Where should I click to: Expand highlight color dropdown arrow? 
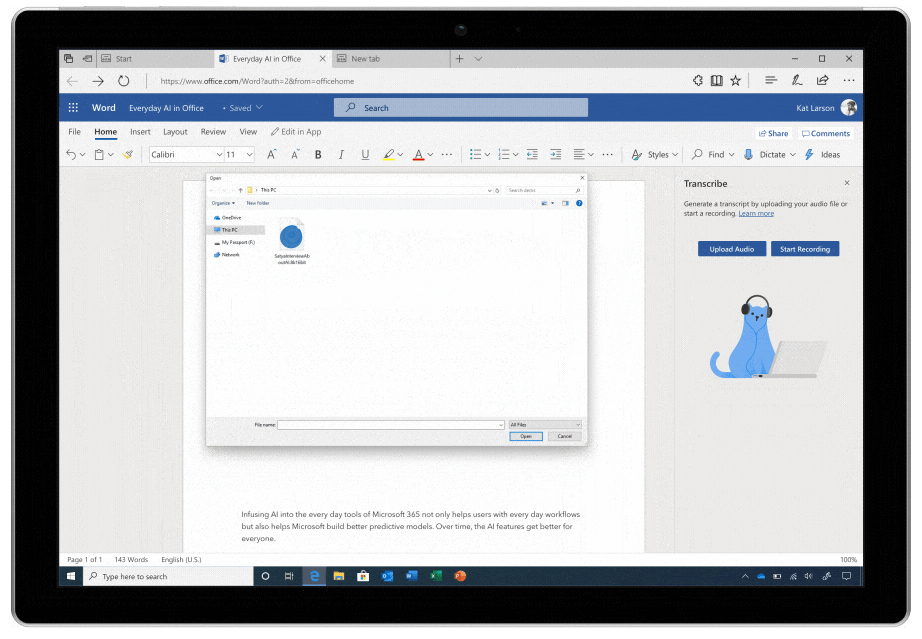pyautogui.click(x=400, y=155)
